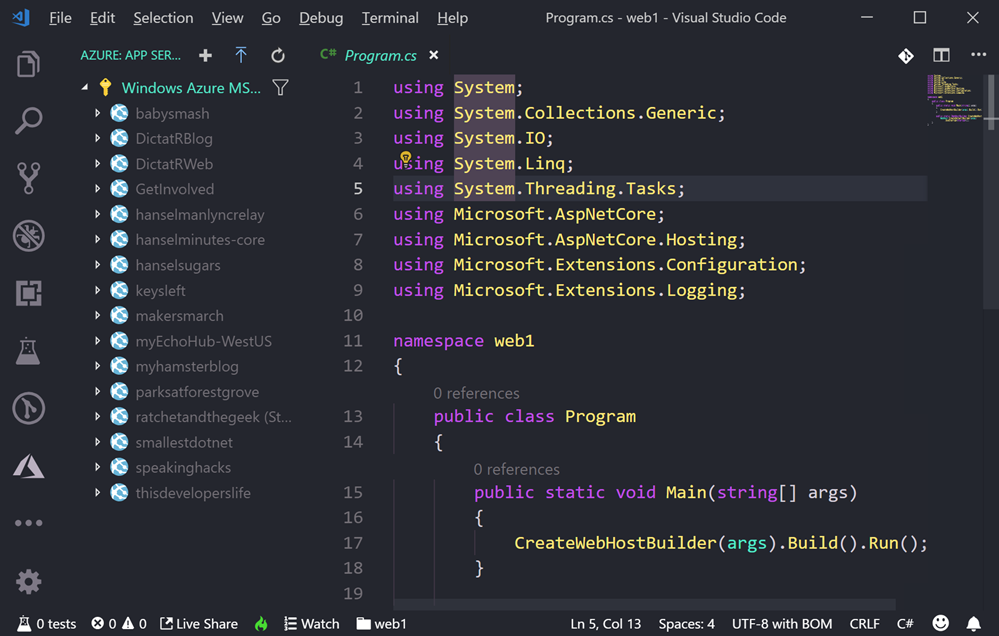Screen dimensions: 999x636
Task: Change end of line sequence CRLF
Action: point(864,624)
